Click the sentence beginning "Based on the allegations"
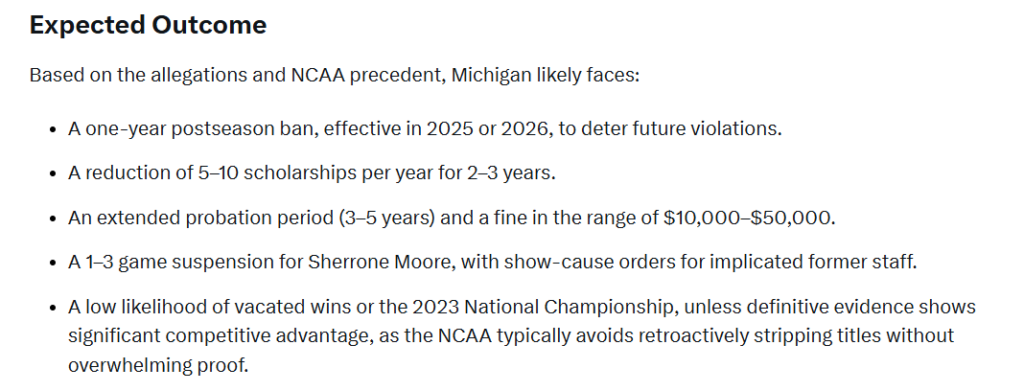The width and height of the screenshot is (1024, 391). pyautogui.click(x=334, y=75)
